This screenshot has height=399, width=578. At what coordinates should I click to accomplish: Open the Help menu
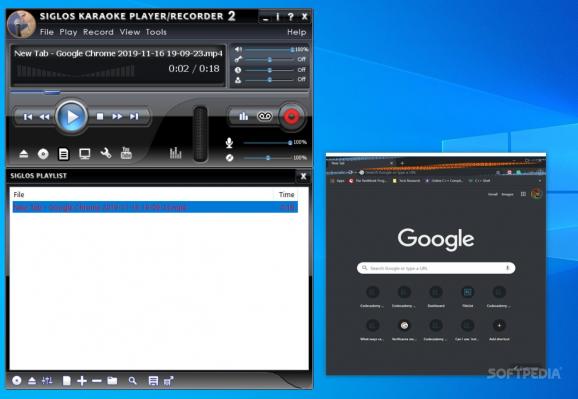click(297, 32)
